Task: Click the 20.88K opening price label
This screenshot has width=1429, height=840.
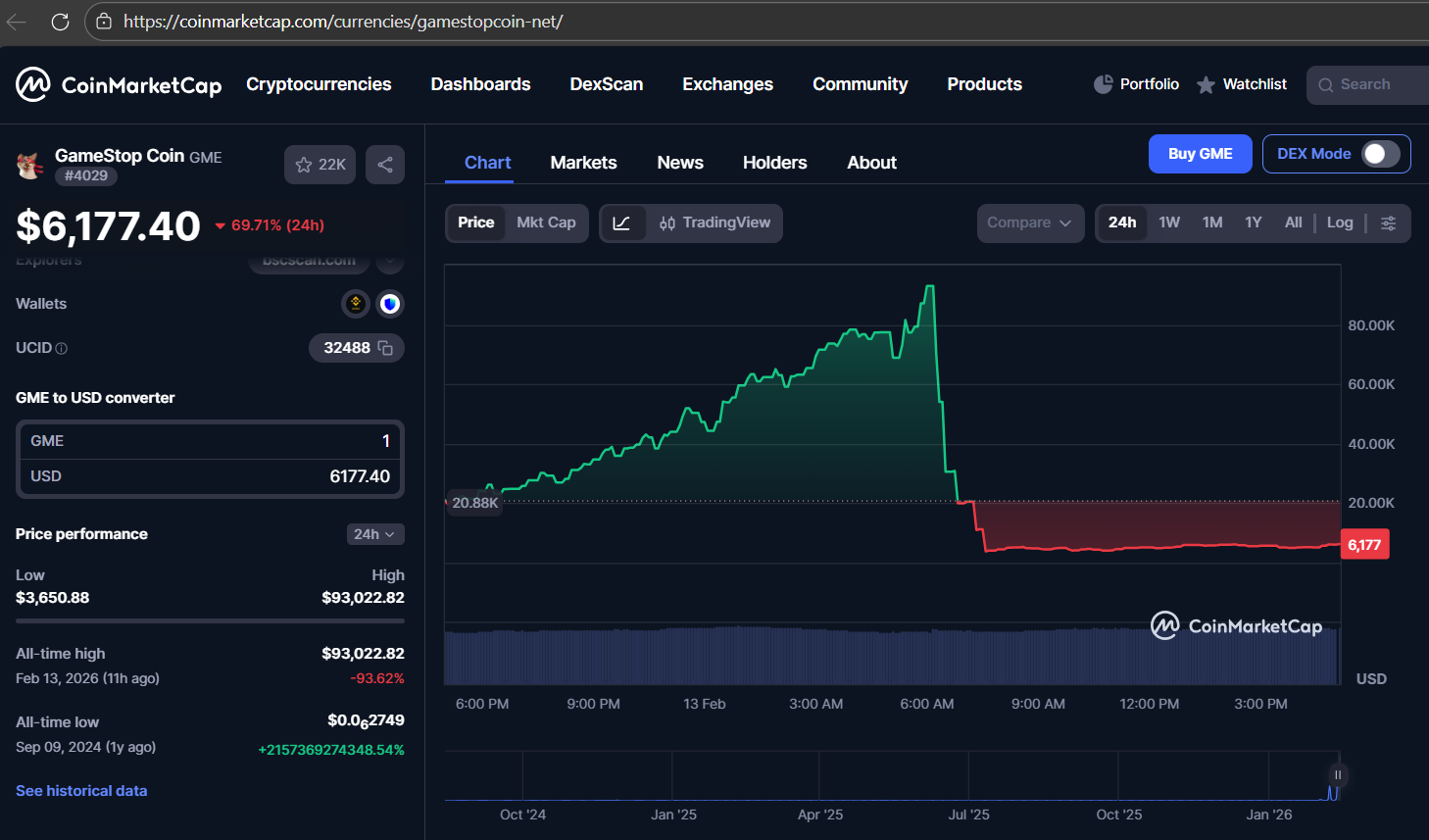Action: point(474,503)
